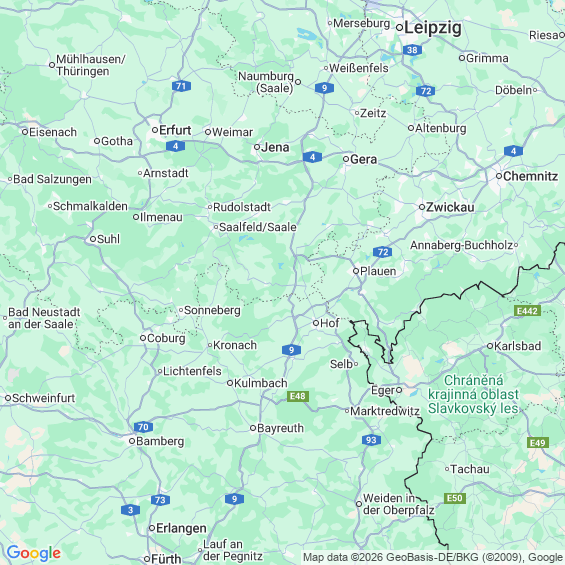Click the Bayreuth city label
The image size is (565, 565).
280,428
